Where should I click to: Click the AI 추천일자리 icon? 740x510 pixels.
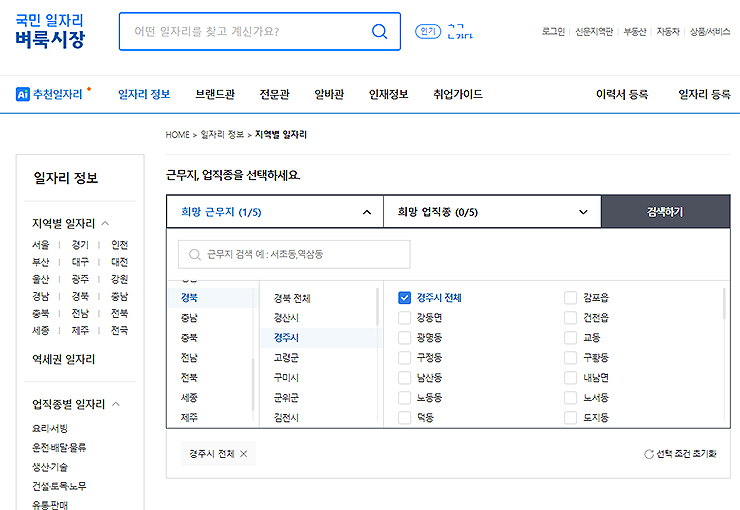pyautogui.click(x=23, y=94)
